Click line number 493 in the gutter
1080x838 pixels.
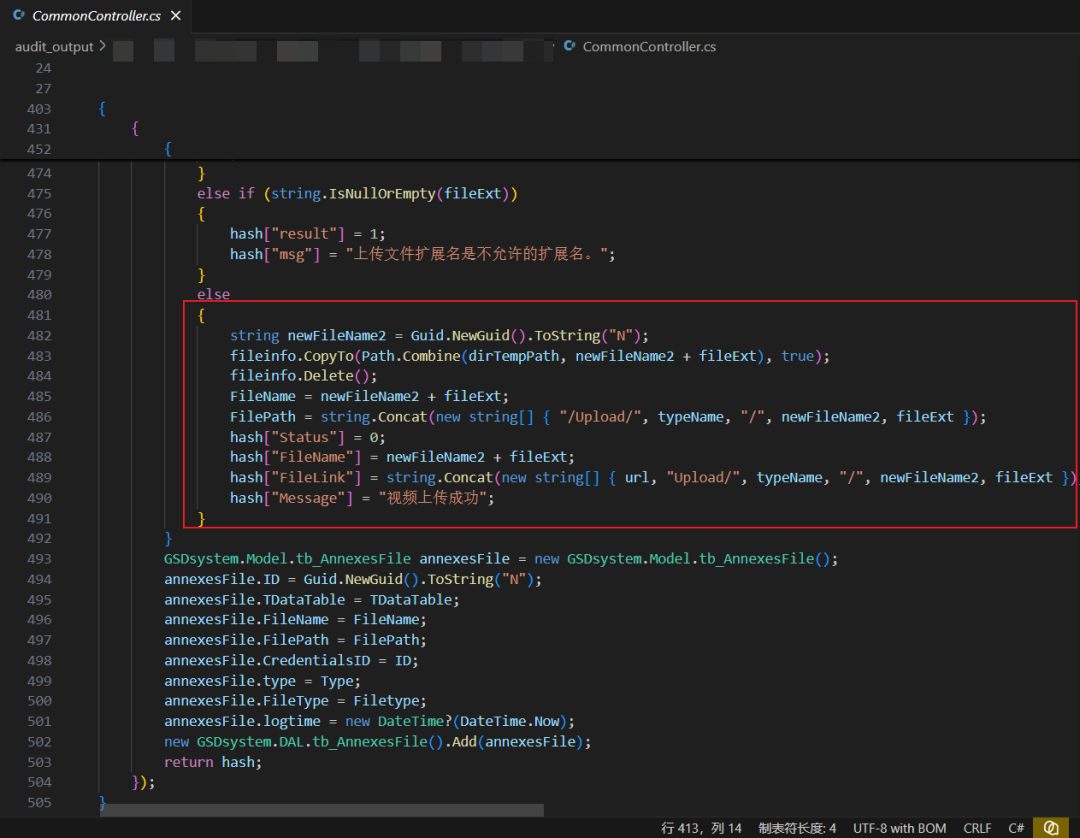pyautogui.click(x=39, y=558)
